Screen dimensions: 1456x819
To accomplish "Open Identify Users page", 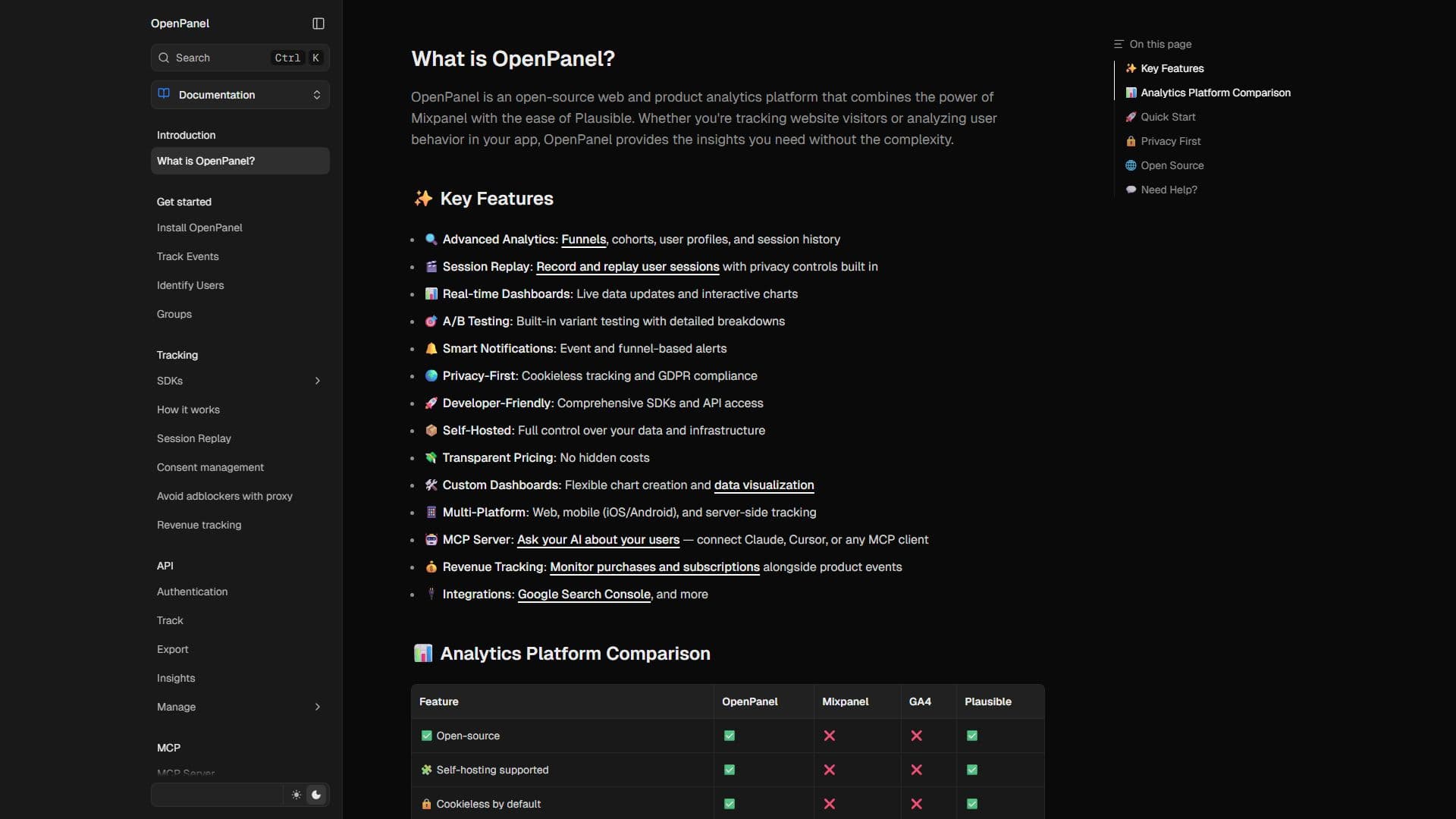I will coord(190,285).
